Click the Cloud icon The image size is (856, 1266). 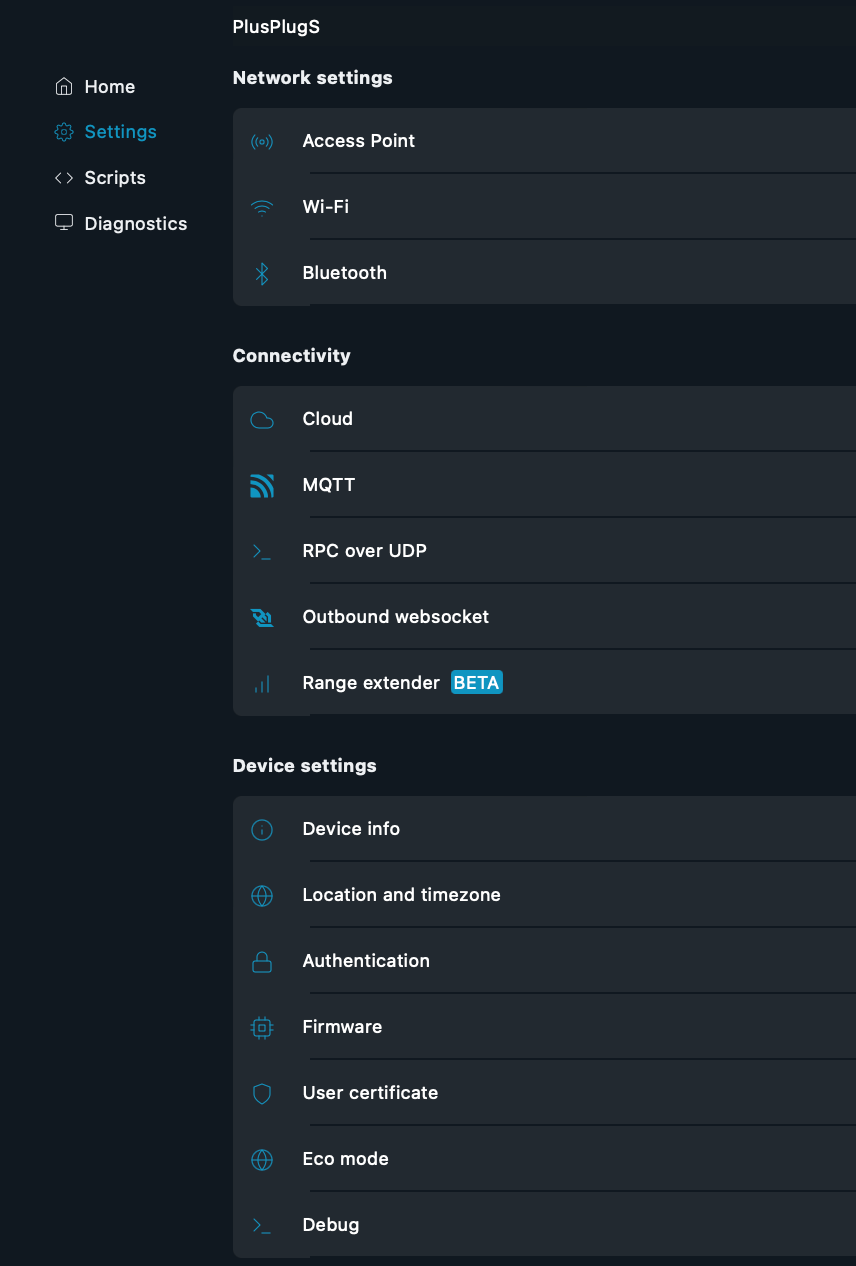coord(262,420)
